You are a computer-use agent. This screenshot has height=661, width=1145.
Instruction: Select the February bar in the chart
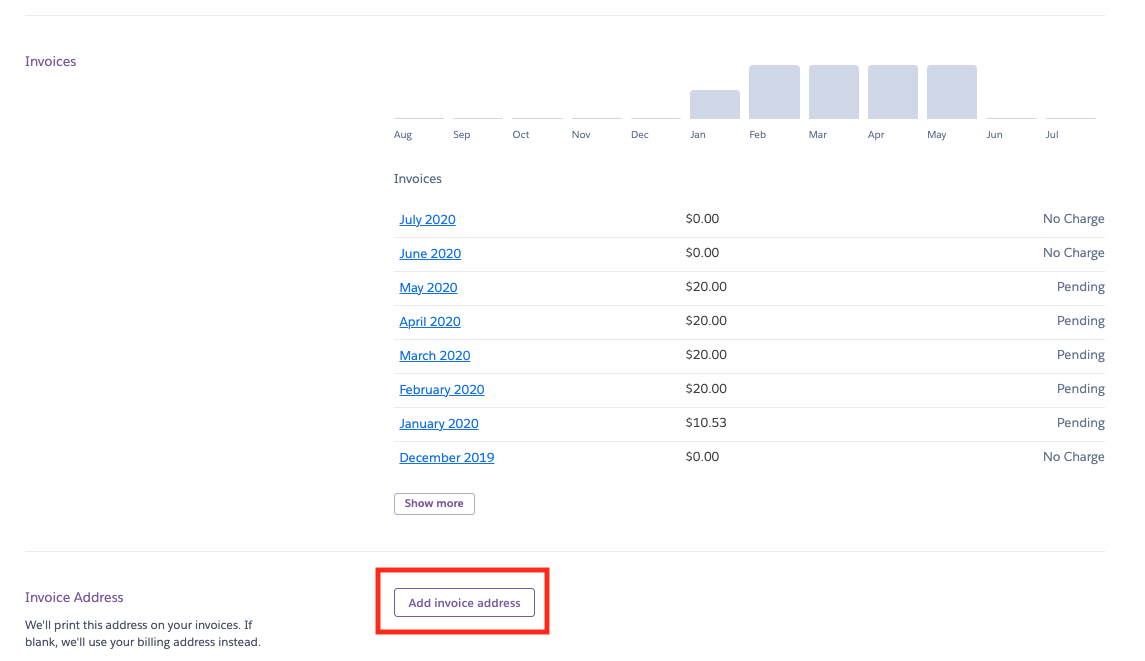click(774, 92)
